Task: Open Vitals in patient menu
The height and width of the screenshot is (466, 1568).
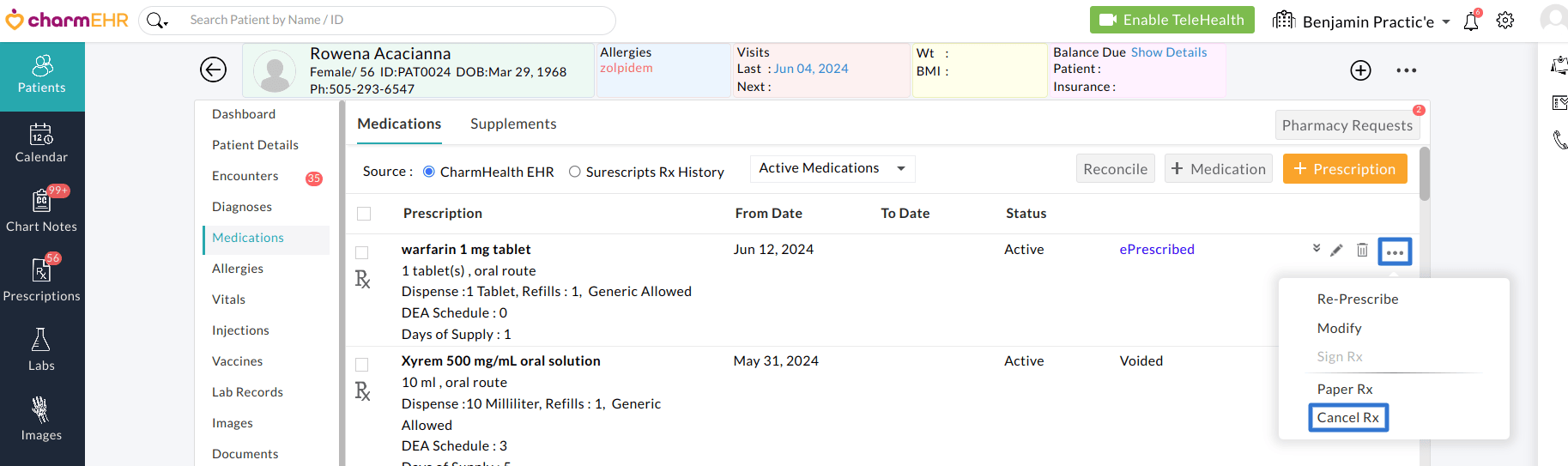Action: (x=228, y=300)
